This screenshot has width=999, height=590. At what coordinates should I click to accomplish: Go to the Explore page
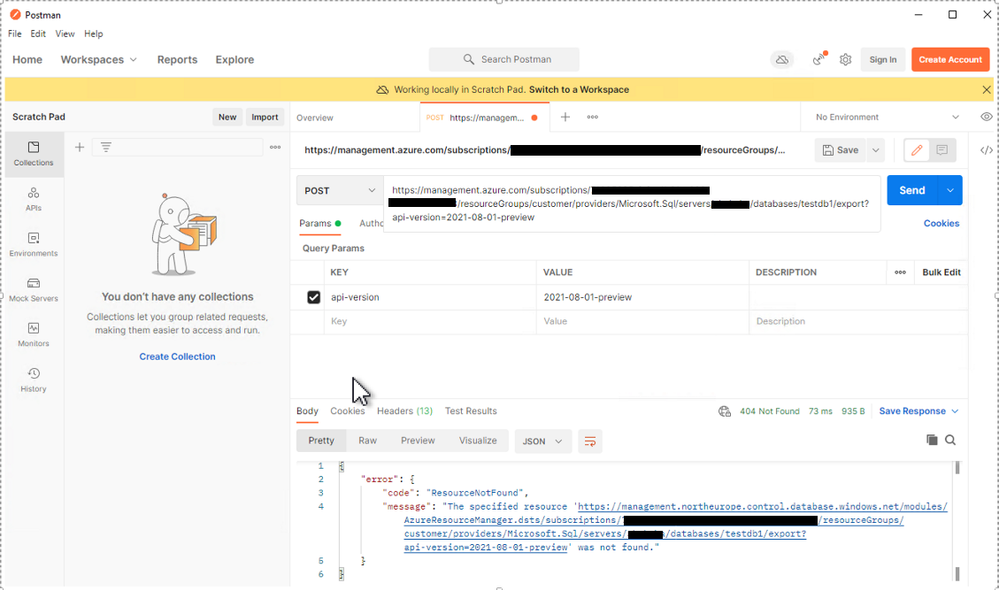(x=234, y=59)
